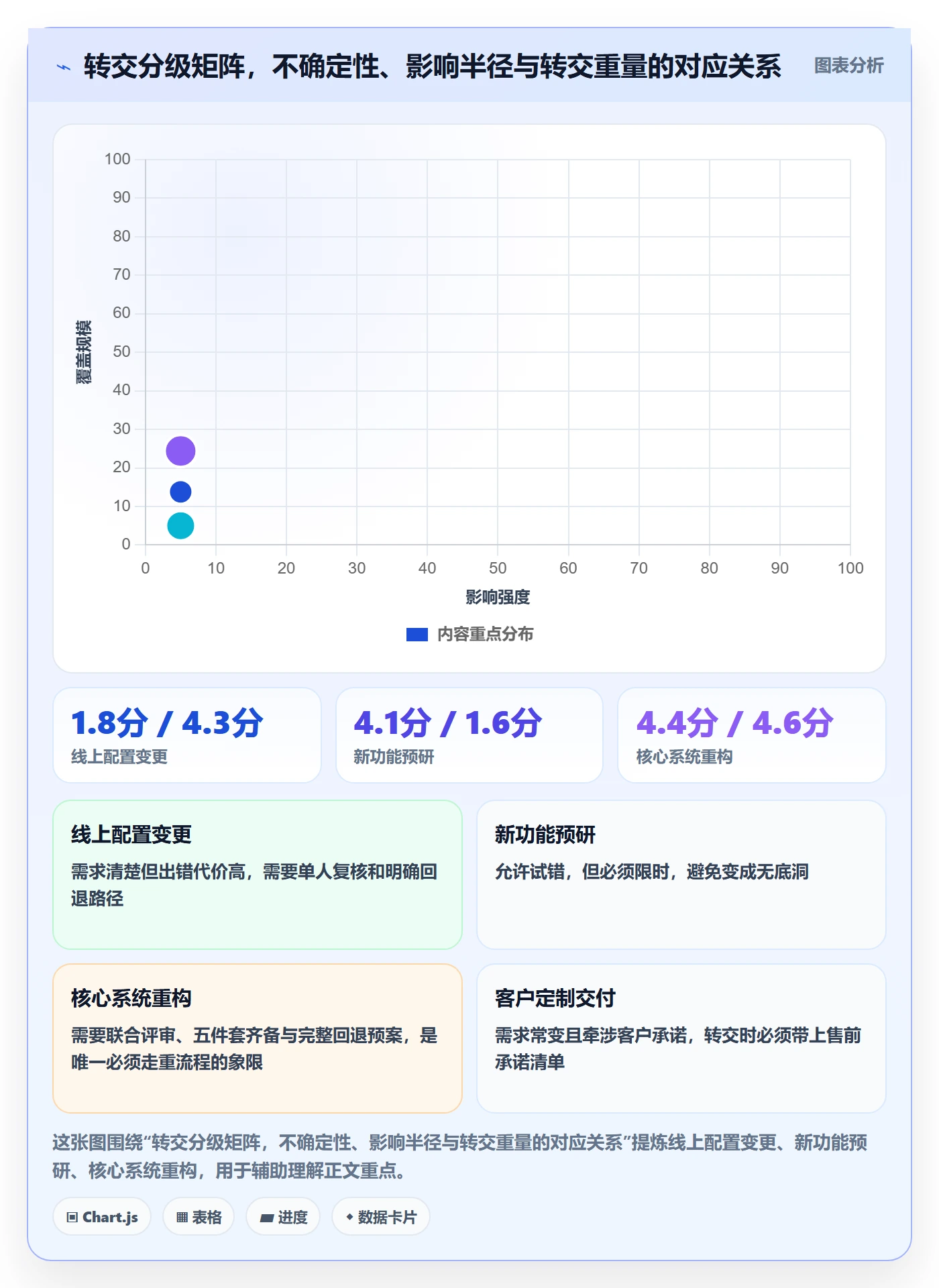Click the text starting 需求常变且牵涉客户承诺
The height and width of the screenshot is (1288, 939).
[x=678, y=1049]
